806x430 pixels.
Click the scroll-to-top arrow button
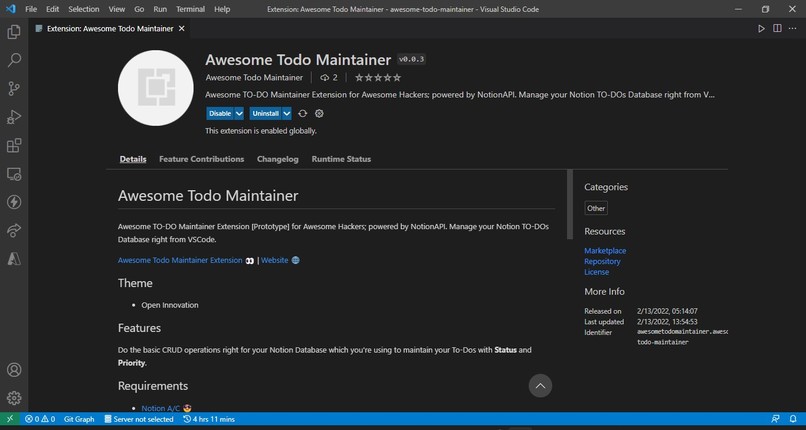click(540, 385)
